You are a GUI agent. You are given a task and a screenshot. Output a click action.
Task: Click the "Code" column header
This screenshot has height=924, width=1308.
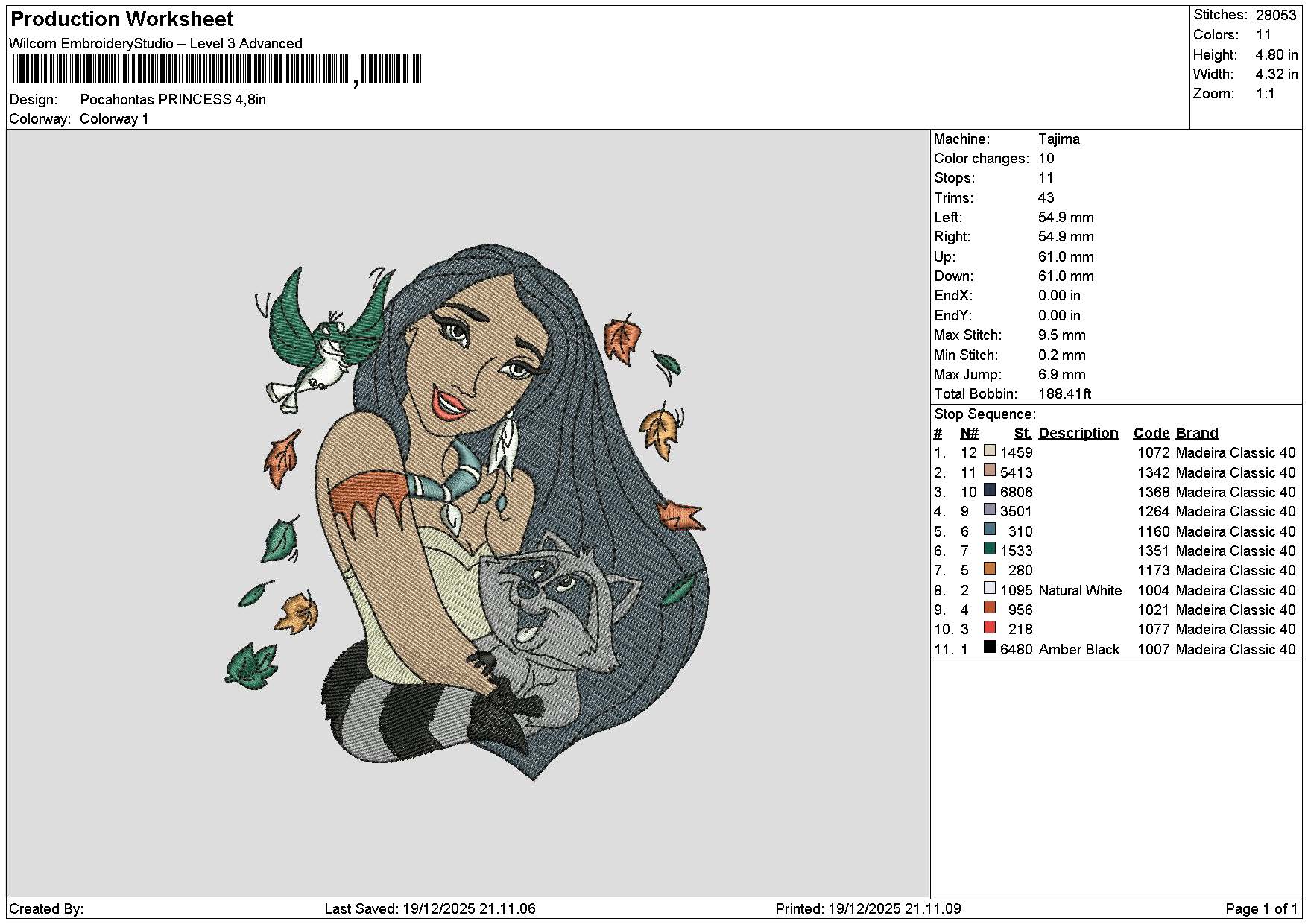point(1151,434)
